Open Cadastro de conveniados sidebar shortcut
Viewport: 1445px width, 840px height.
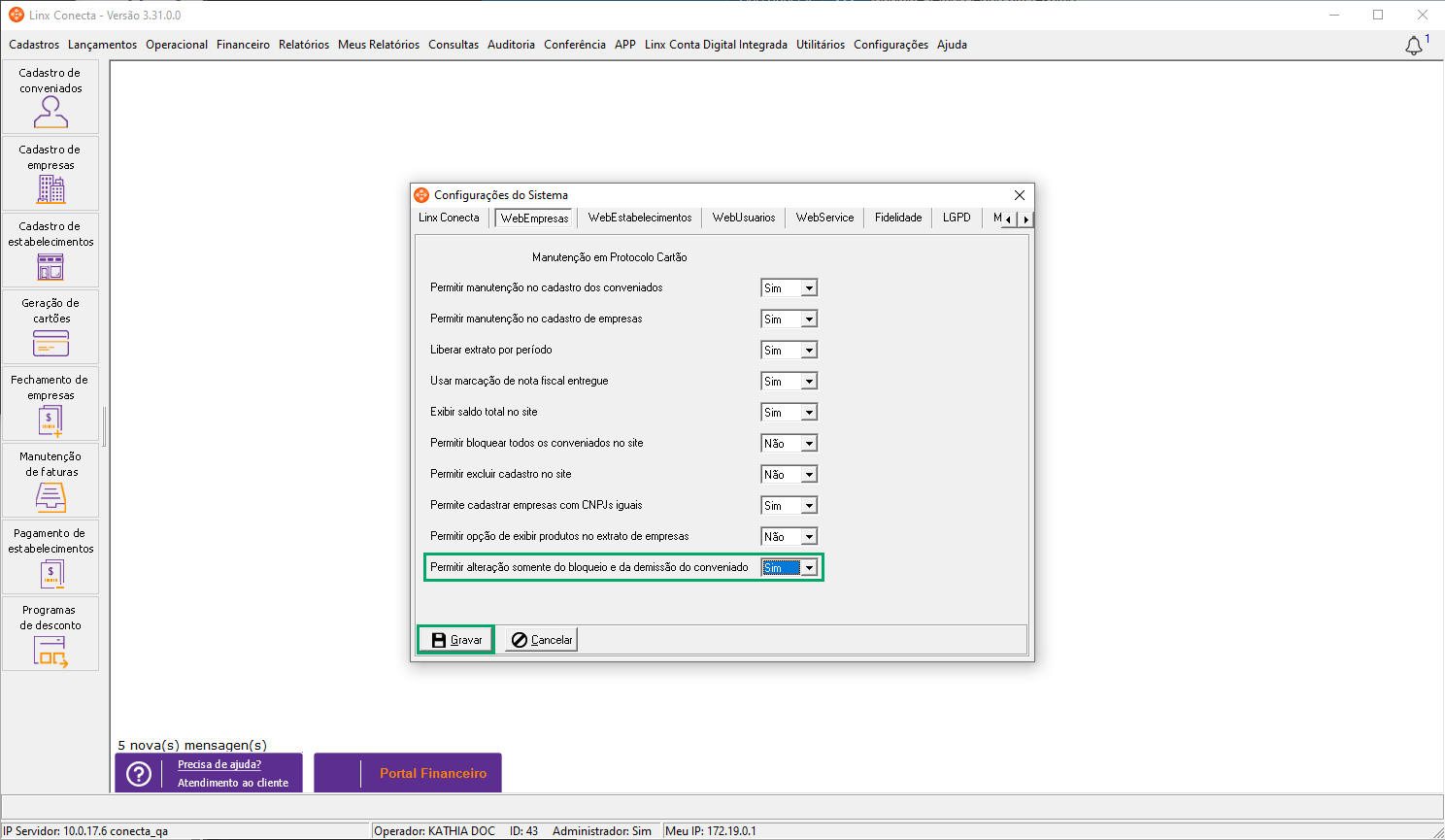point(50,97)
